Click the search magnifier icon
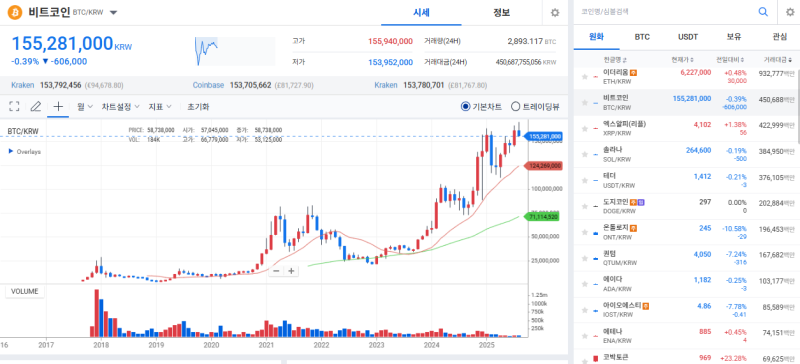This screenshot has height=364, width=800. [x=763, y=12]
